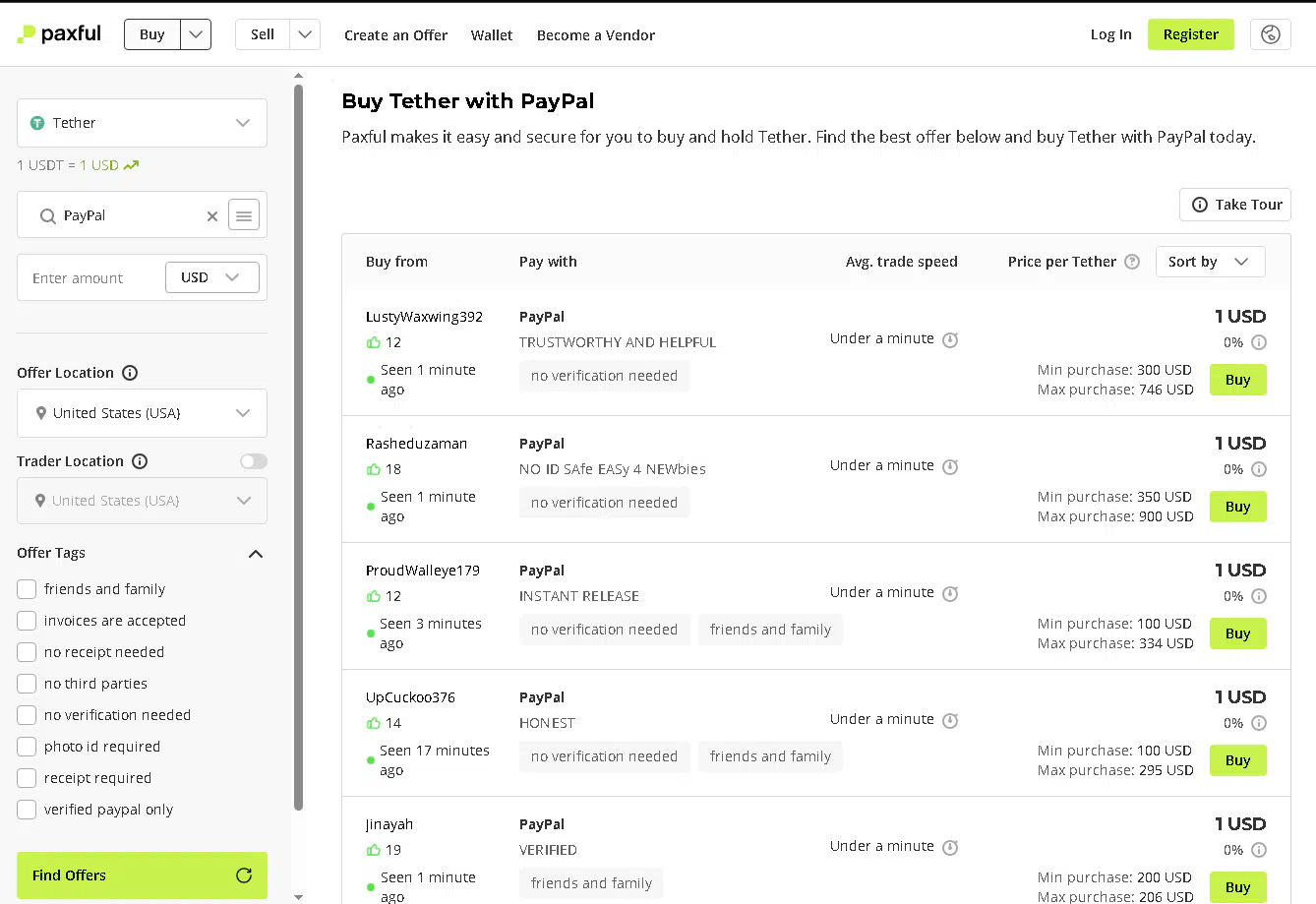1316x904 pixels.
Task: Go to Wallet page
Action: pyautogui.click(x=492, y=35)
